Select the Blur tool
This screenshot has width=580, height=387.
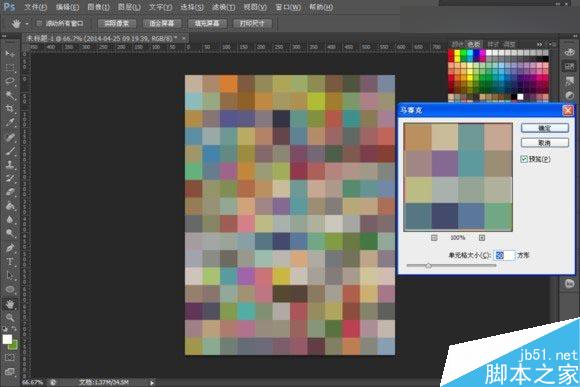tap(10, 220)
